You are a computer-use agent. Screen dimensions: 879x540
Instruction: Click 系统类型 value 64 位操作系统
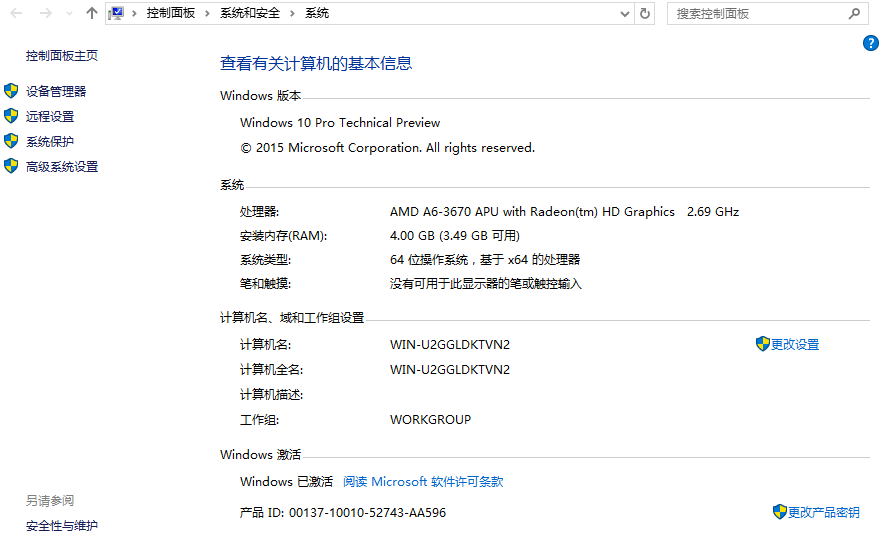(485, 260)
